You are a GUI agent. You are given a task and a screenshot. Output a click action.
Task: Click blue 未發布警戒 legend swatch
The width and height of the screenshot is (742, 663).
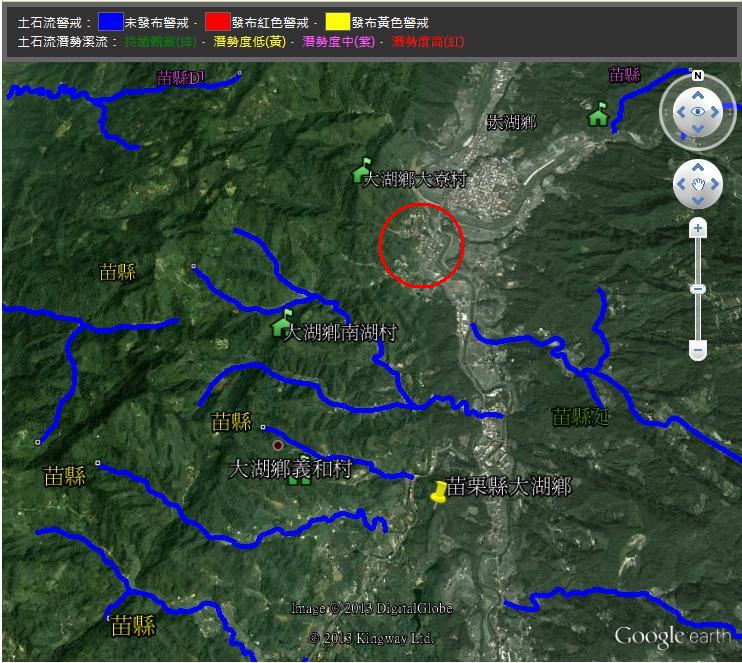click(110, 22)
